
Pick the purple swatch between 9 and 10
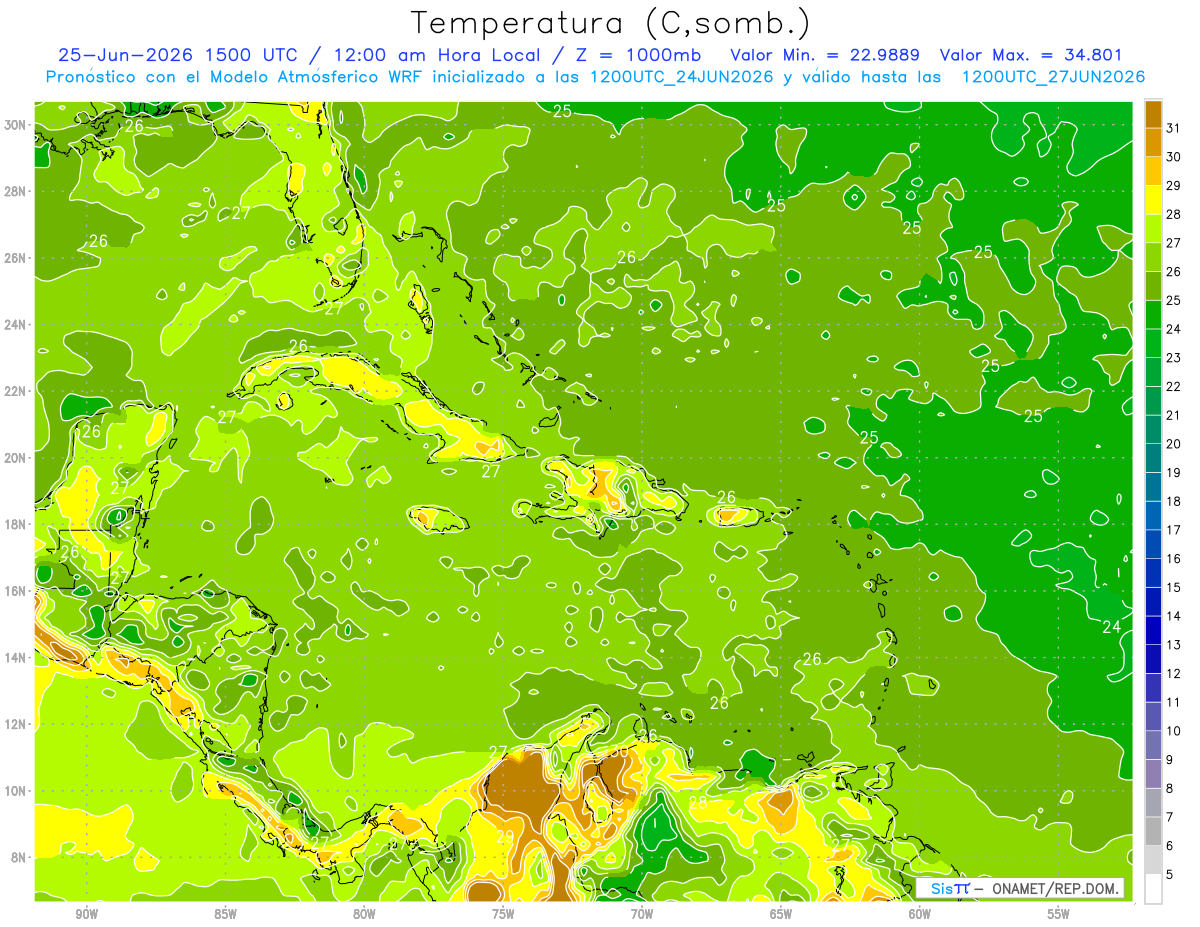1153,745
